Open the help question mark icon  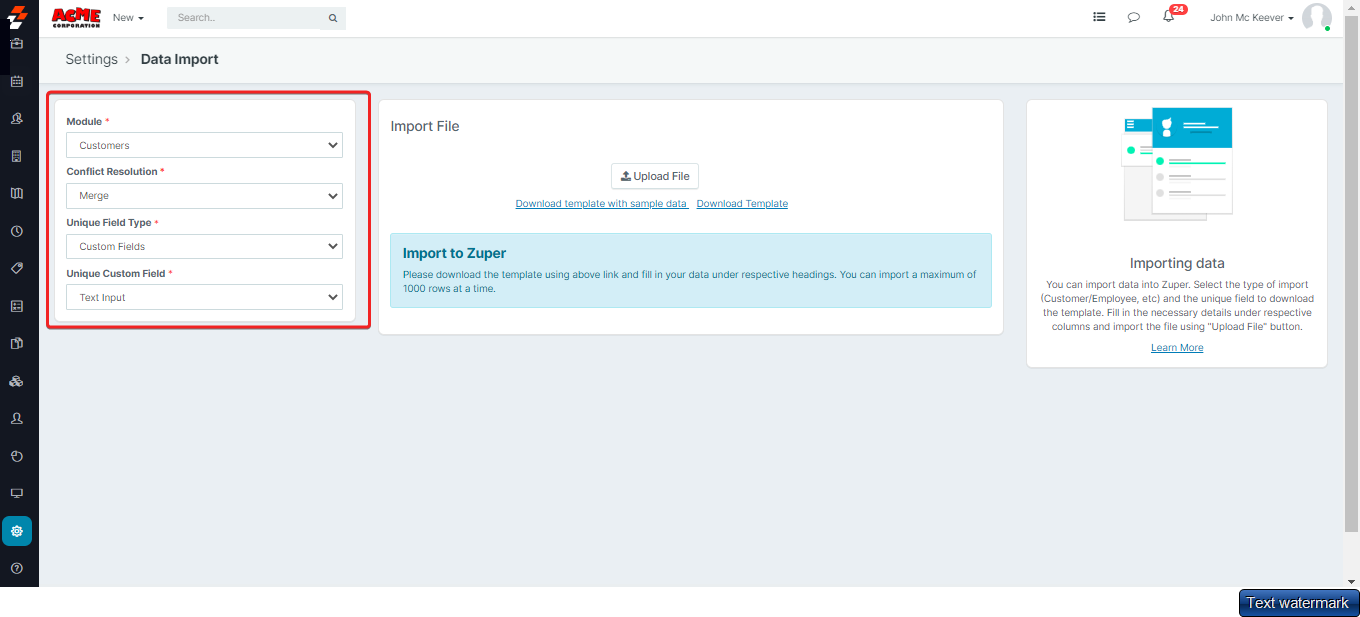(x=17, y=568)
